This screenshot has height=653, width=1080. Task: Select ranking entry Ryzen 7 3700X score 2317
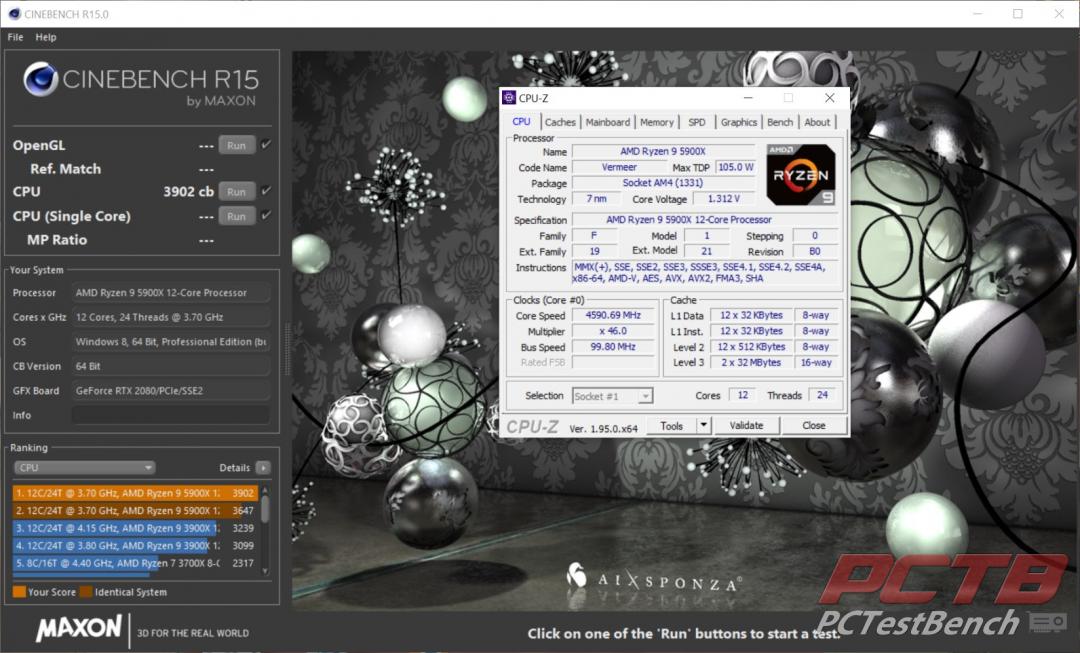pyautogui.click(x=135, y=563)
